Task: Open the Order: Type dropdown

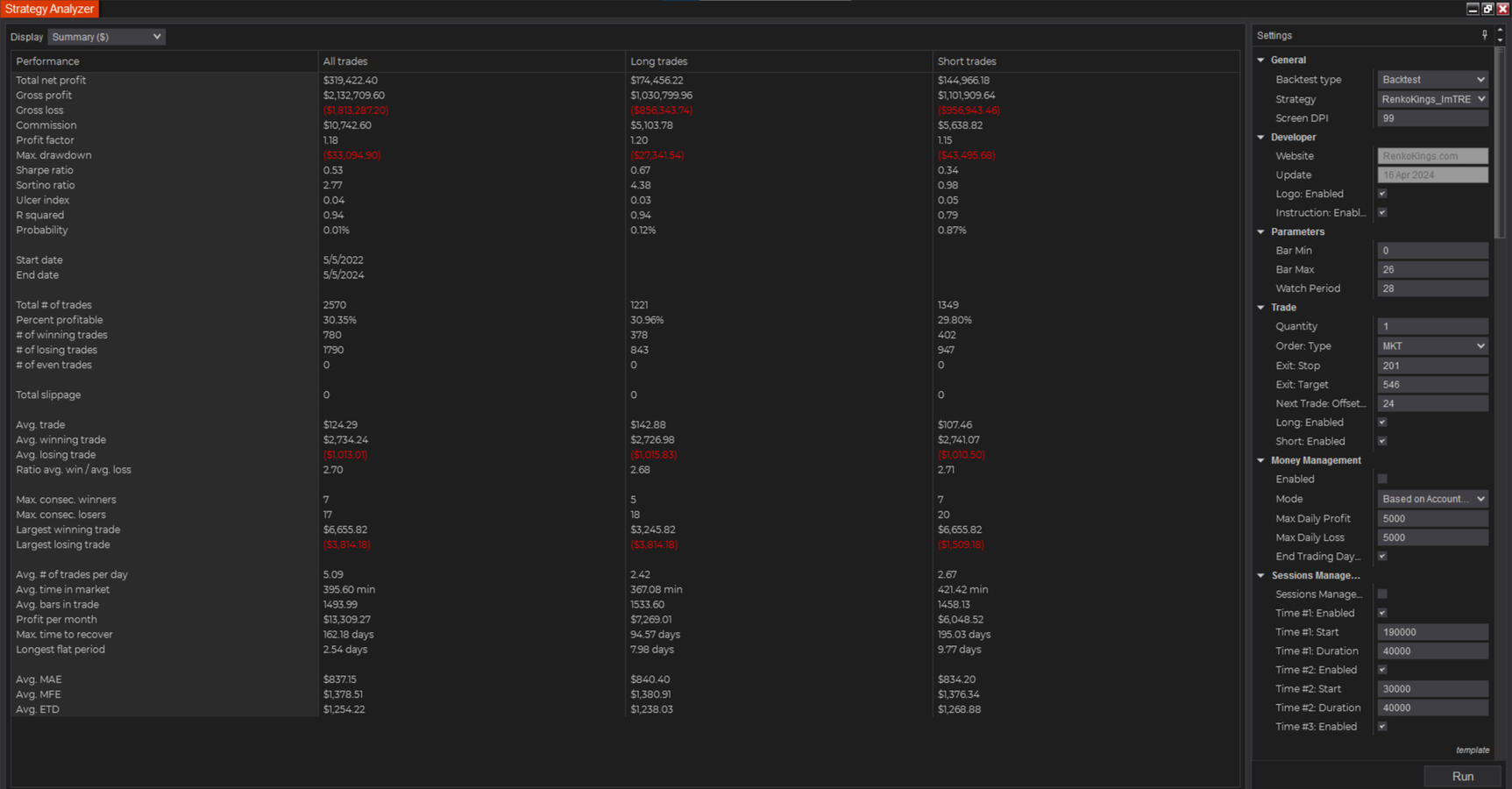Action: pyautogui.click(x=1432, y=346)
